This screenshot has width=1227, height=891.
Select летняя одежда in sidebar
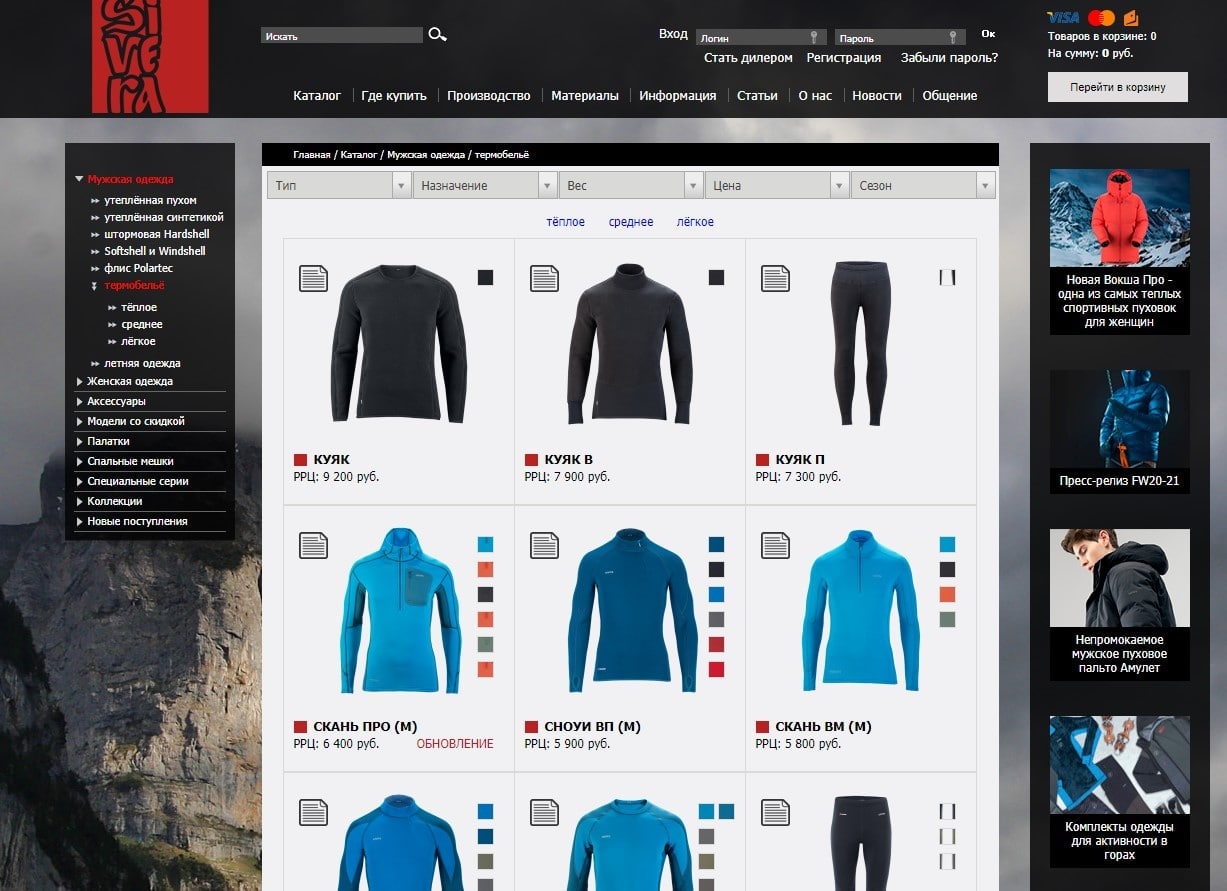point(142,363)
